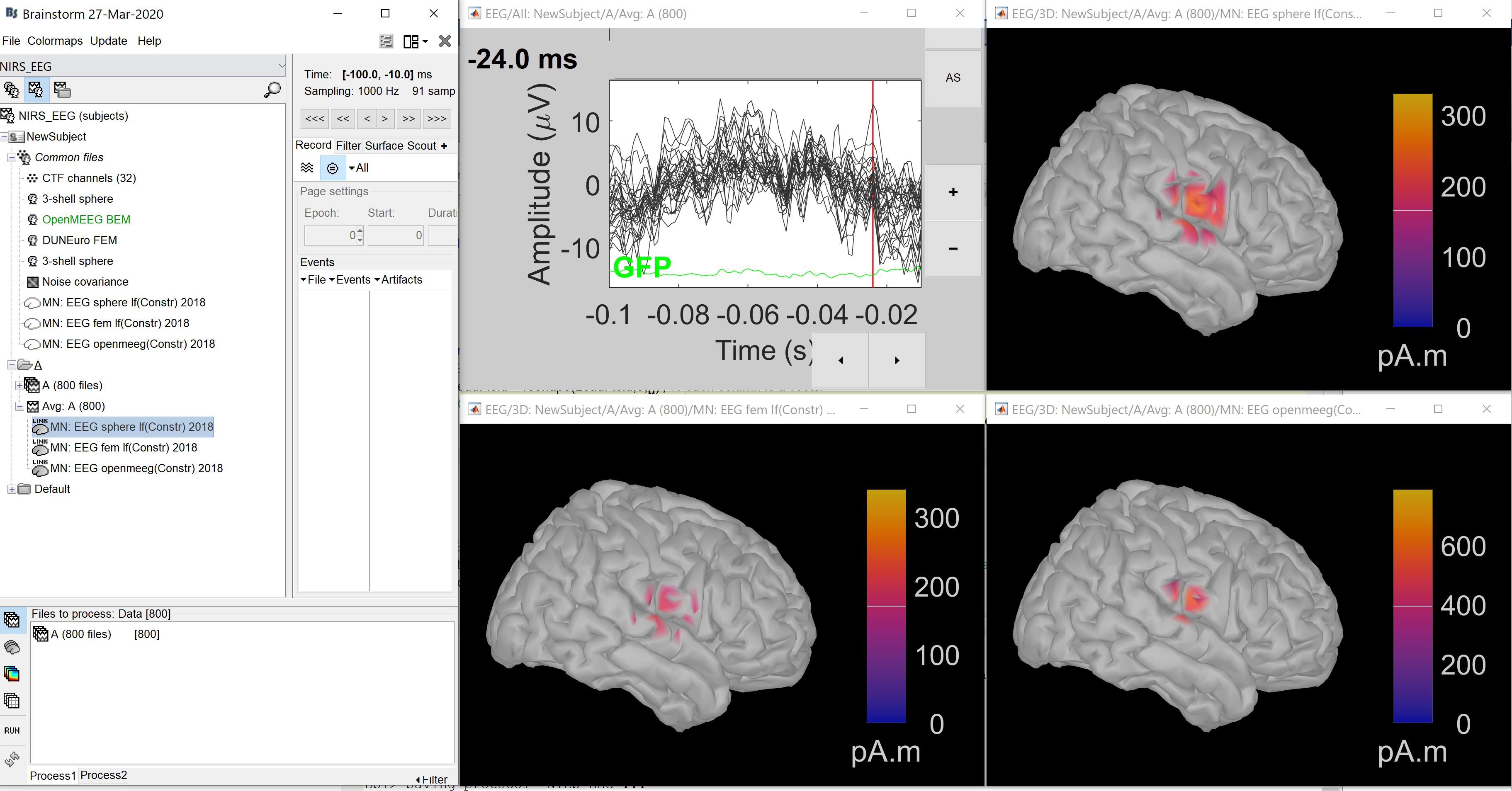The height and width of the screenshot is (791, 1512).
Task: Expand the Default folder node
Action: (11, 489)
